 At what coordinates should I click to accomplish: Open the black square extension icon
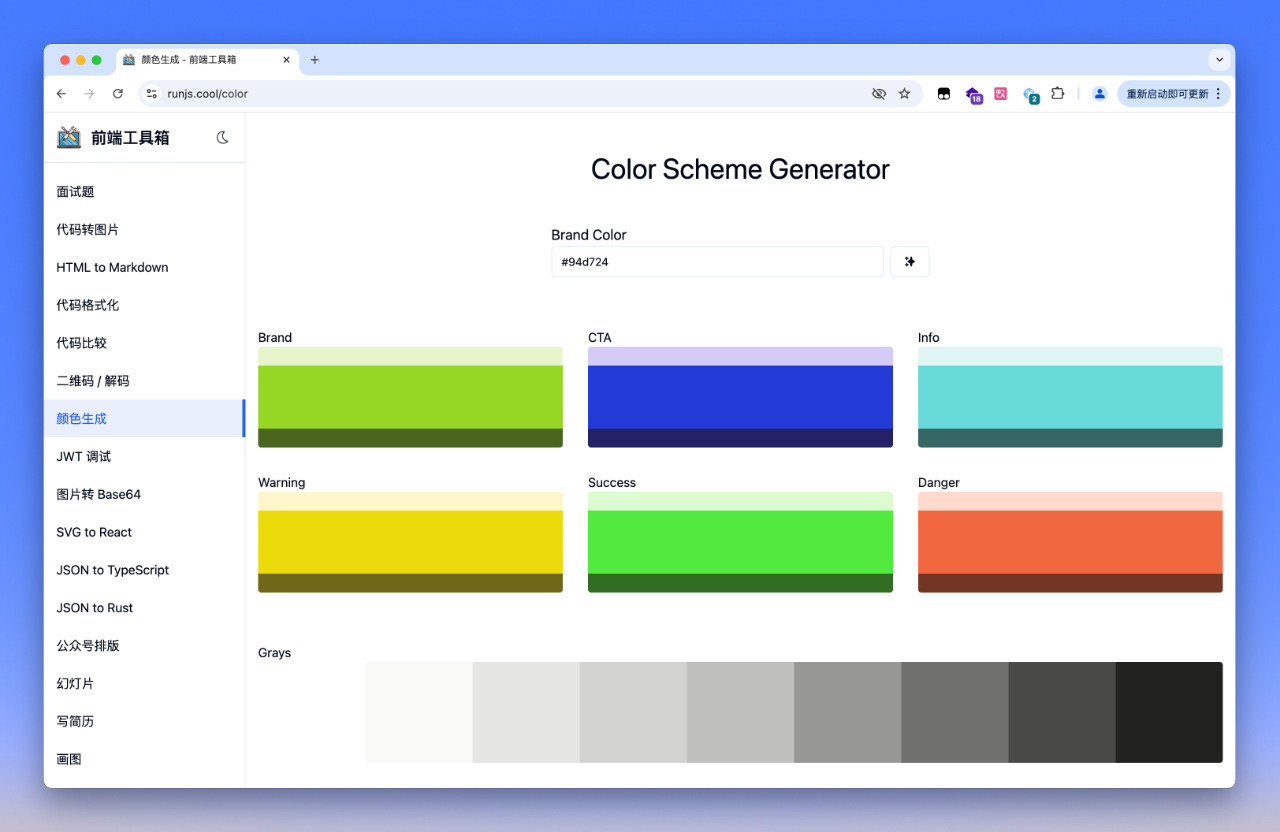click(x=943, y=94)
